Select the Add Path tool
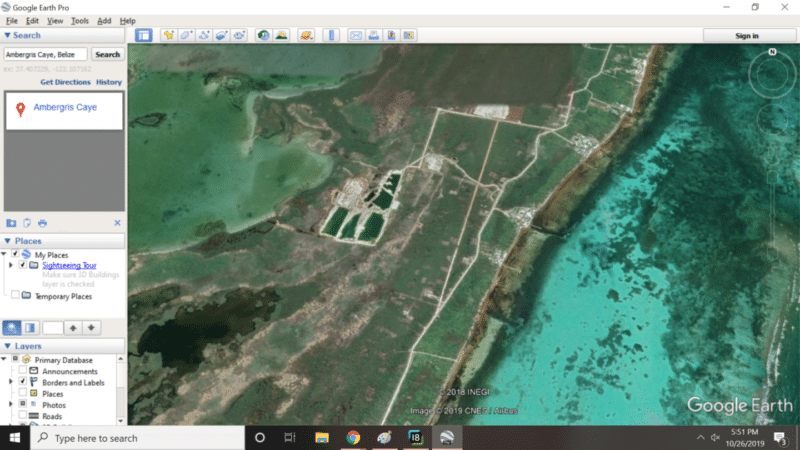Viewport: 800px width, 450px height. (x=204, y=35)
